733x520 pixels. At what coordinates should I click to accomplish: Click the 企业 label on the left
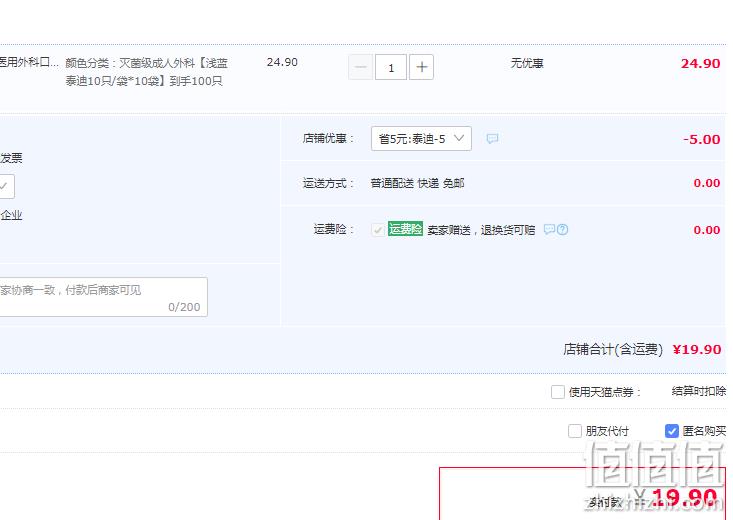(11, 216)
